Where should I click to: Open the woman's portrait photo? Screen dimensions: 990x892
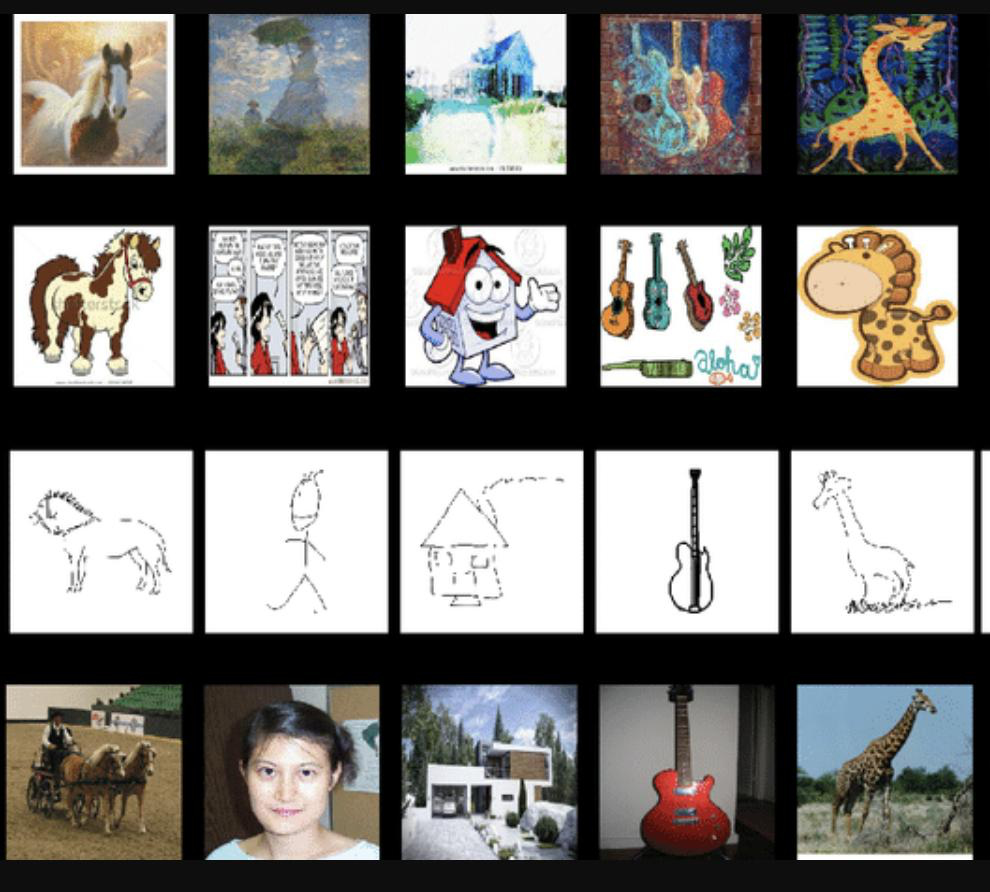click(292, 772)
